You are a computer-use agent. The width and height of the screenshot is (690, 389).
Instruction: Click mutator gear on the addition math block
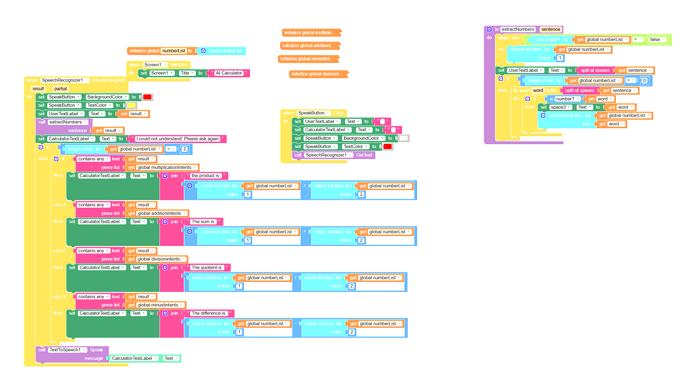pos(190,231)
